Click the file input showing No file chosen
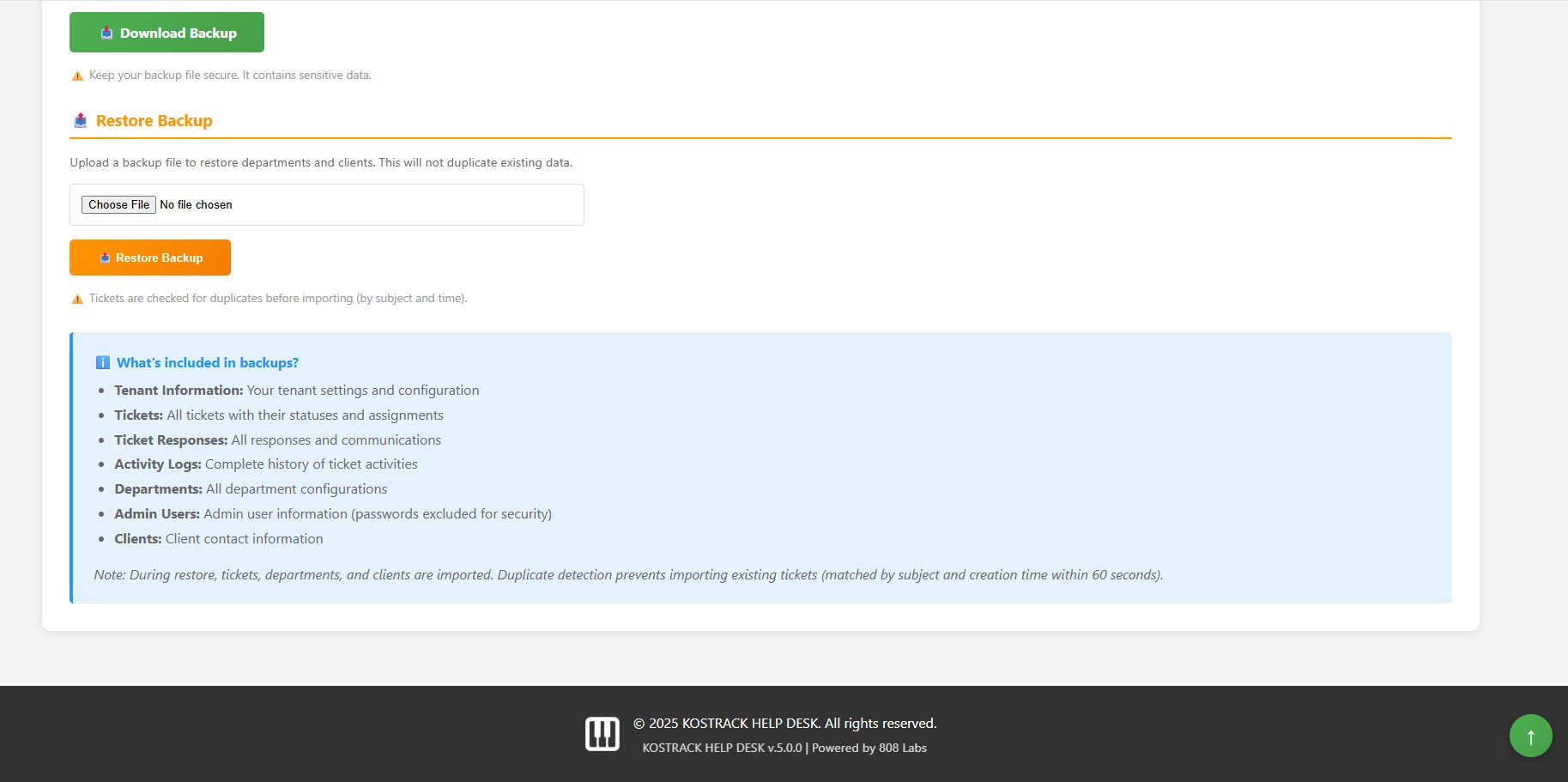This screenshot has width=1568, height=782. (x=326, y=204)
